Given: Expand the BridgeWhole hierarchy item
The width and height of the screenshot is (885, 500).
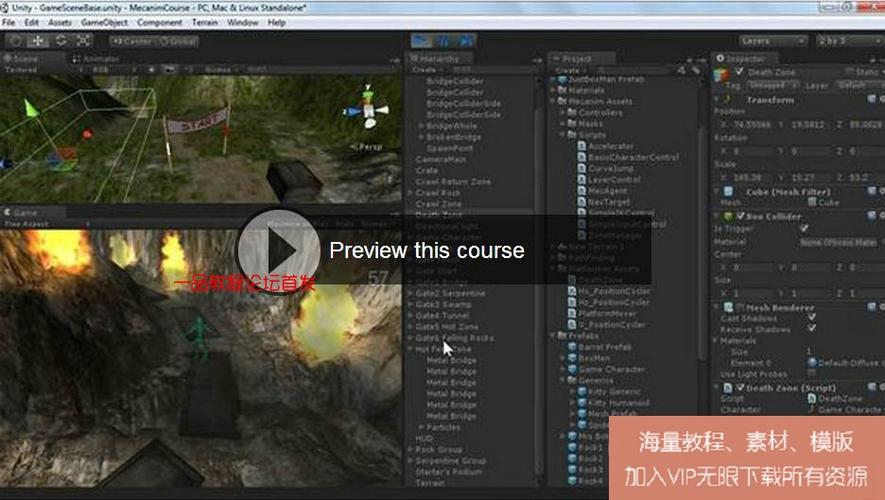Looking at the screenshot, I should click(421, 126).
